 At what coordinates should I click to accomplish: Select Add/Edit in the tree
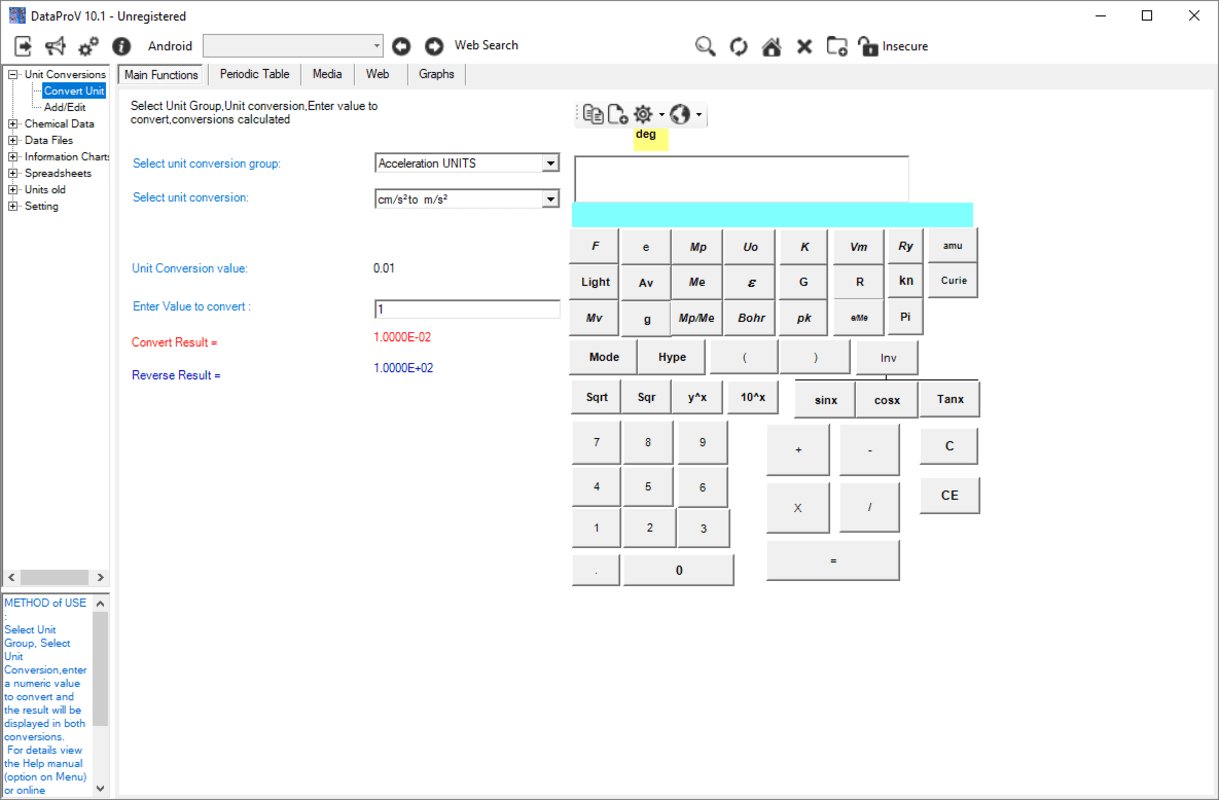tap(65, 107)
